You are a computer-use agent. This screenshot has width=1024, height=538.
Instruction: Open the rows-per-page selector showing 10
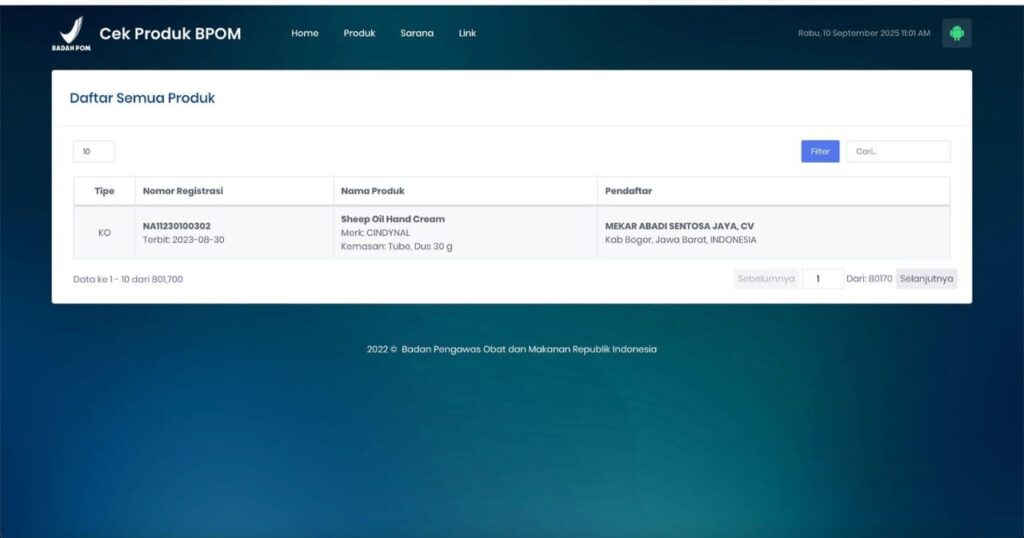(x=94, y=151)
